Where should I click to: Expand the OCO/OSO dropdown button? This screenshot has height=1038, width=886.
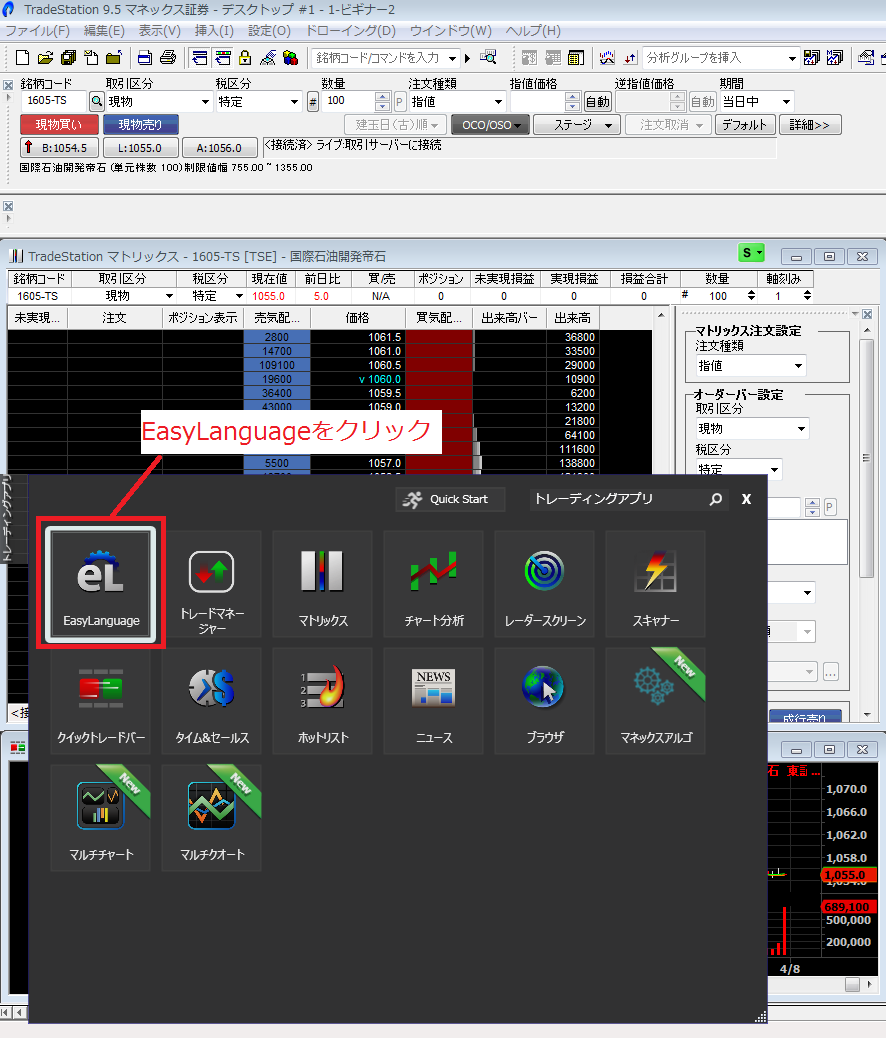tap(491, 125)
